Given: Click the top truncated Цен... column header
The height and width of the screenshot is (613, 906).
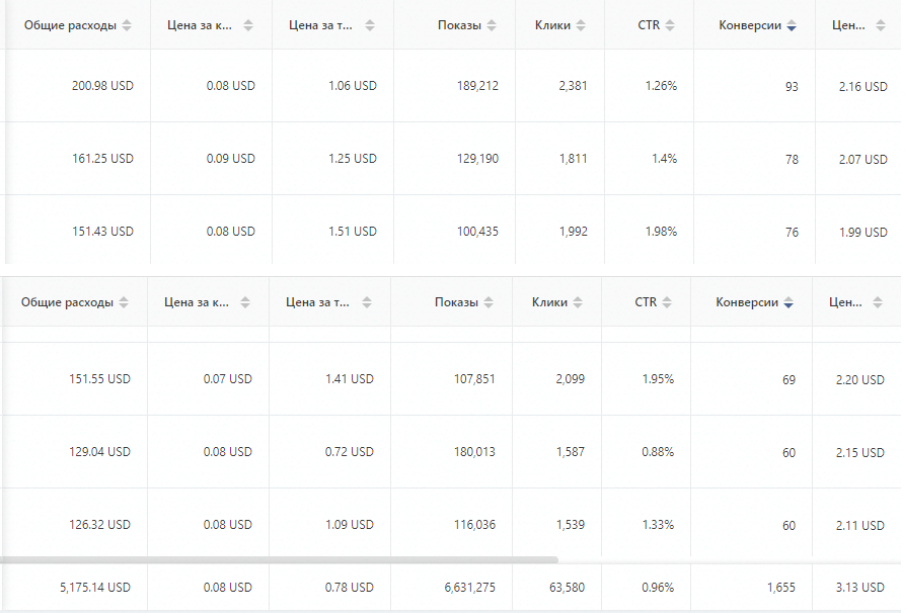Looking at the screenshot, I should pos(848,25).
